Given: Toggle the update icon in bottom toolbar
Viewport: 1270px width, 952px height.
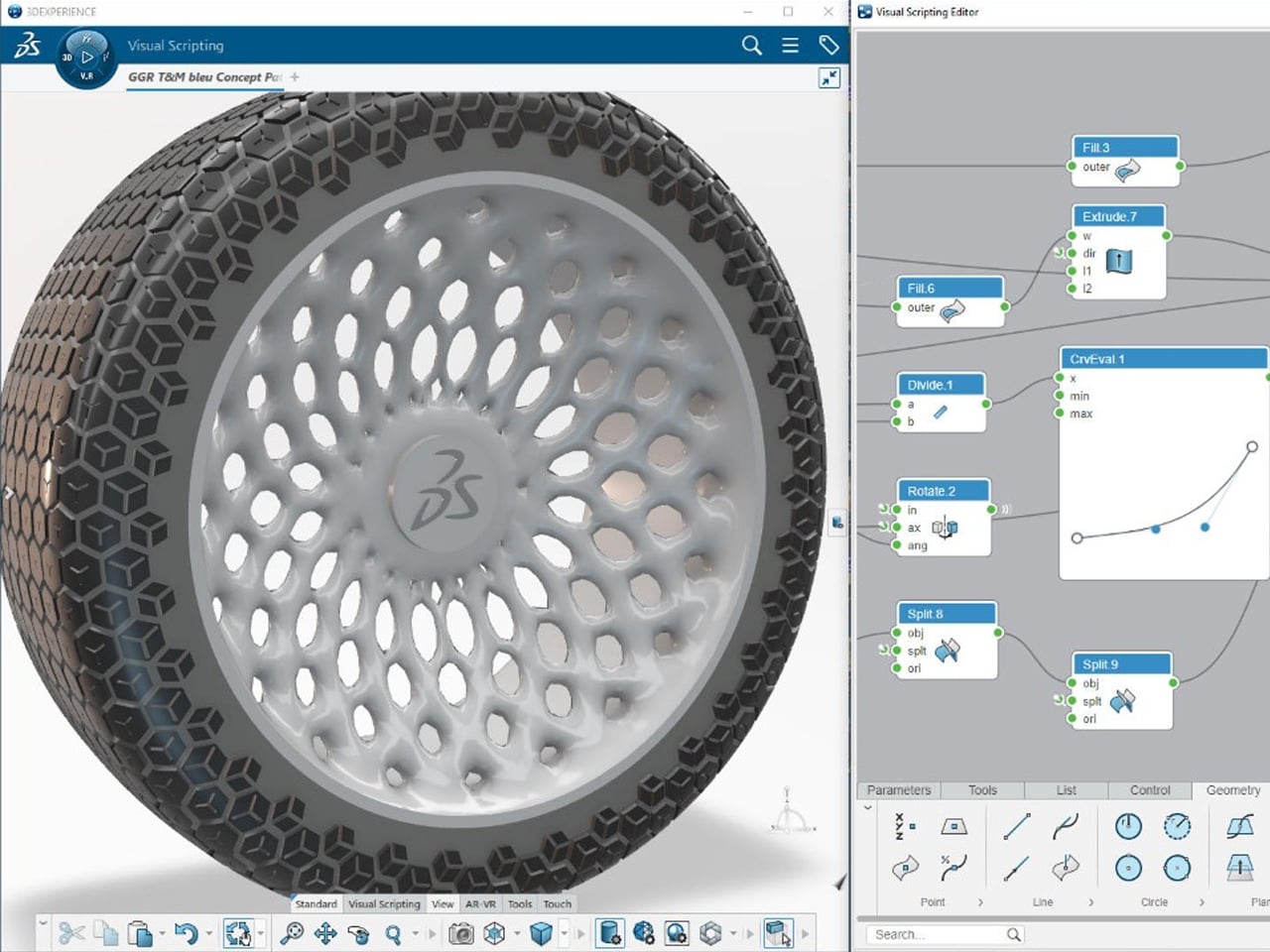Looking at the screenshot, I should coord(237,933).
